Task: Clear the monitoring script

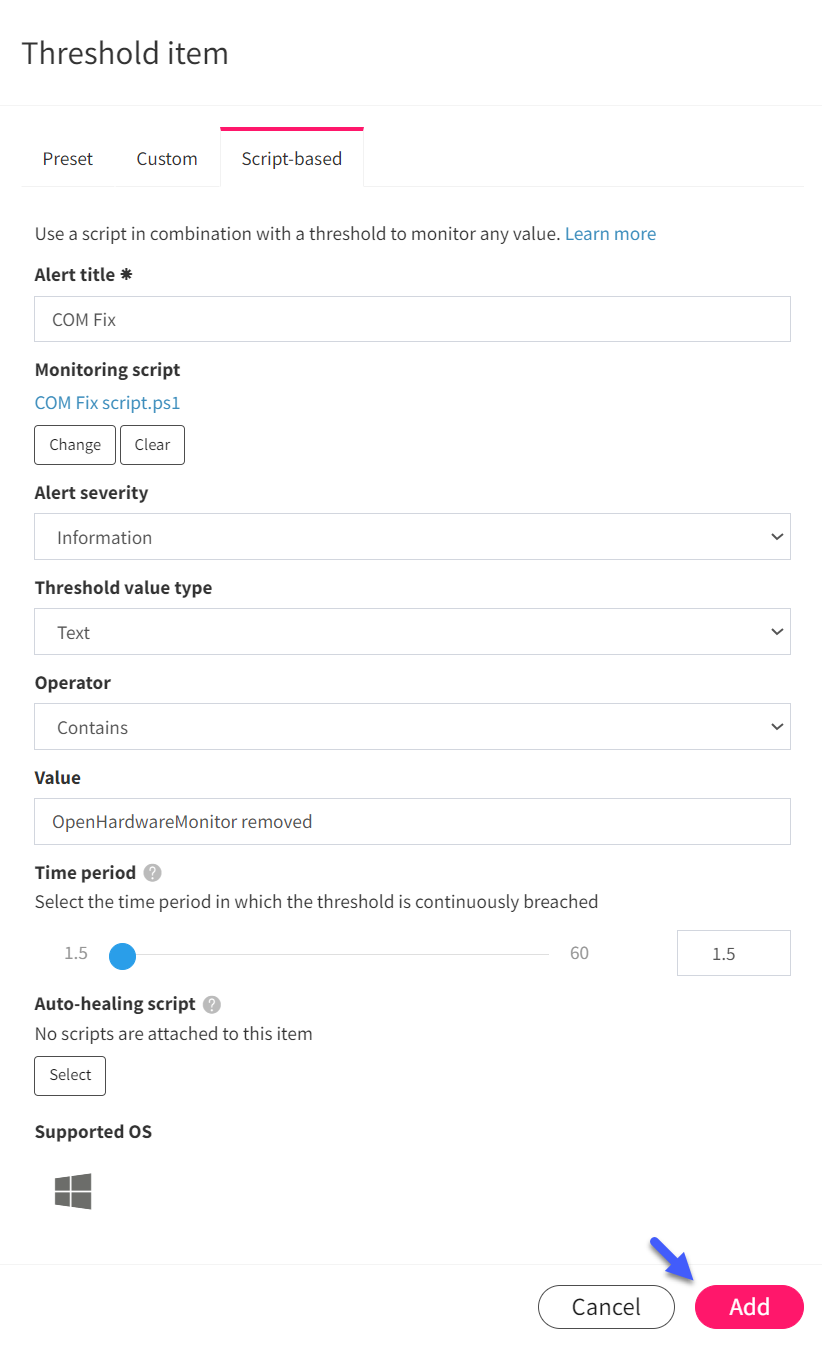Action: (x=152, y=445)
